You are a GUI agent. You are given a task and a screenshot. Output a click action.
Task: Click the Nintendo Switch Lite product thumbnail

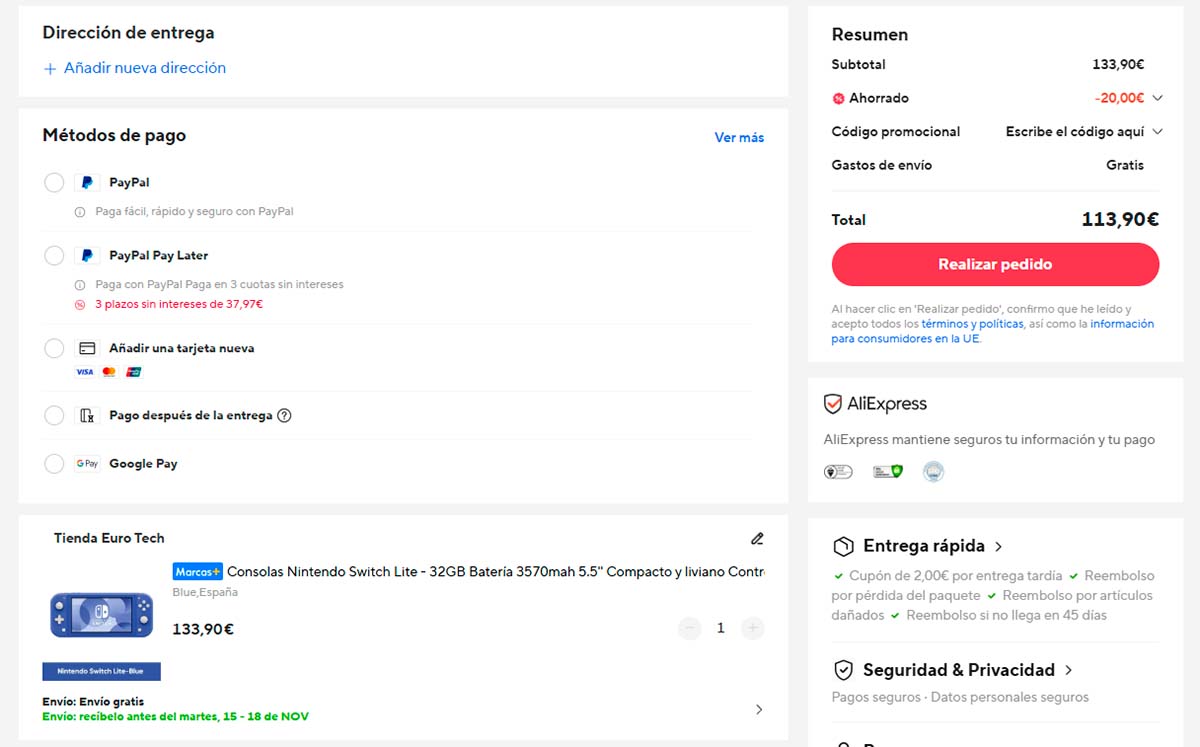pos(101,615)
